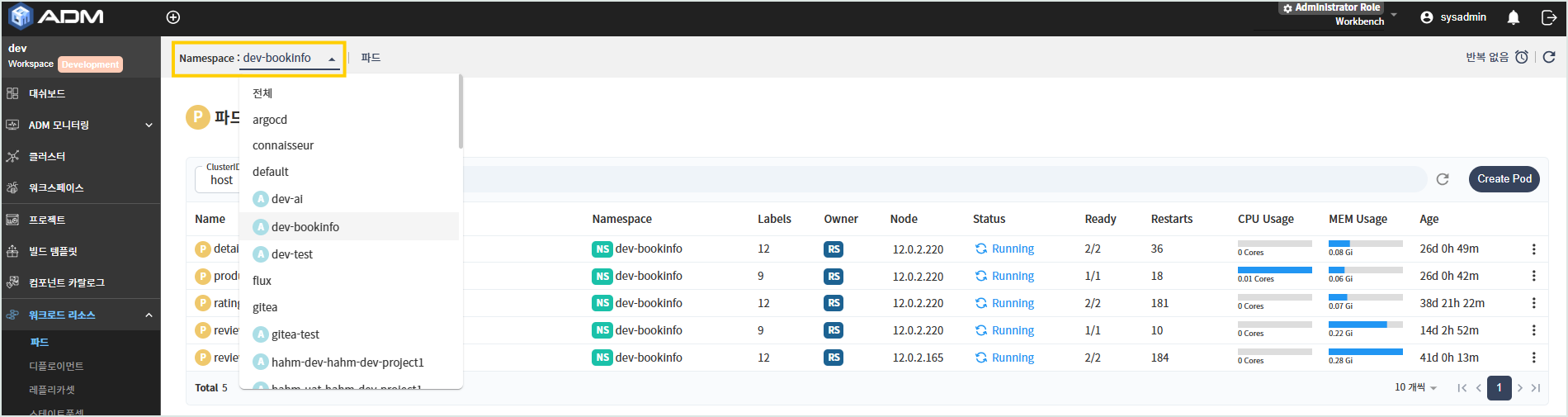
Task: Select 파드 submenu in sidebar
Action: click(40, 342)
